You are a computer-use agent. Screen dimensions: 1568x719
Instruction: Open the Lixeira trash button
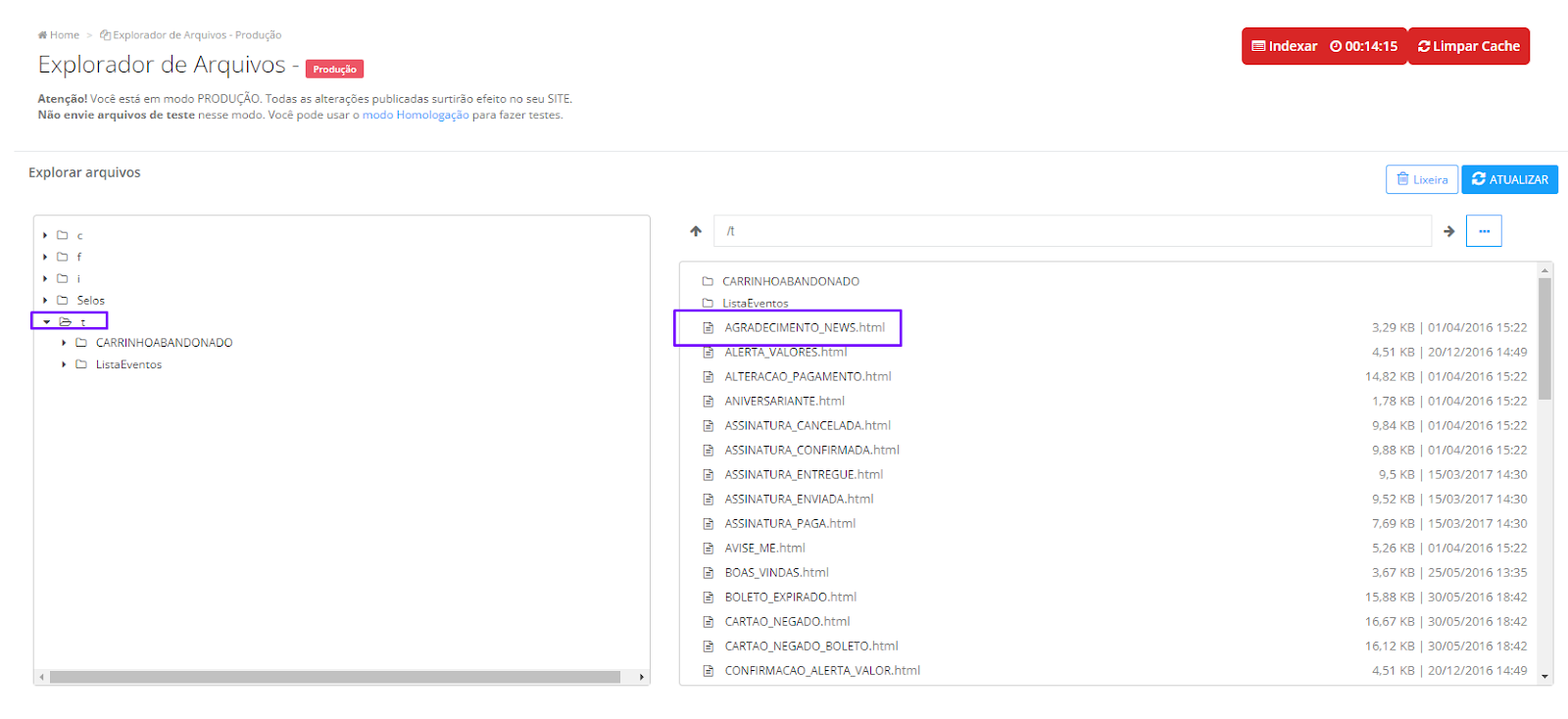[x=1421, y=179]
